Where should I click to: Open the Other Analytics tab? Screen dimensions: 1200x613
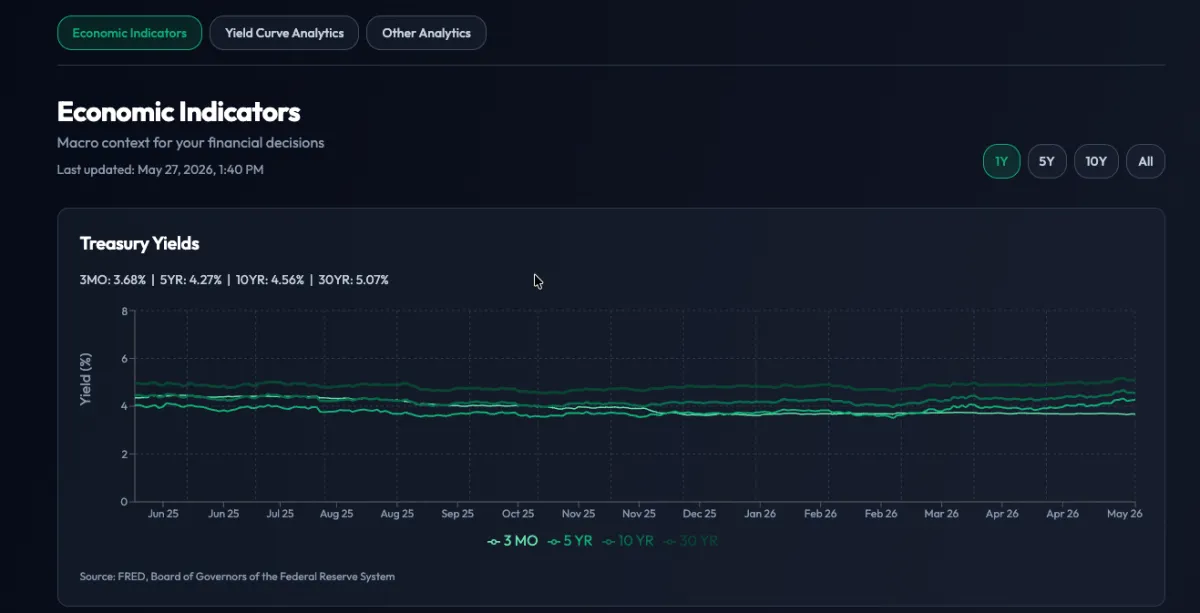tap(426, 33)
